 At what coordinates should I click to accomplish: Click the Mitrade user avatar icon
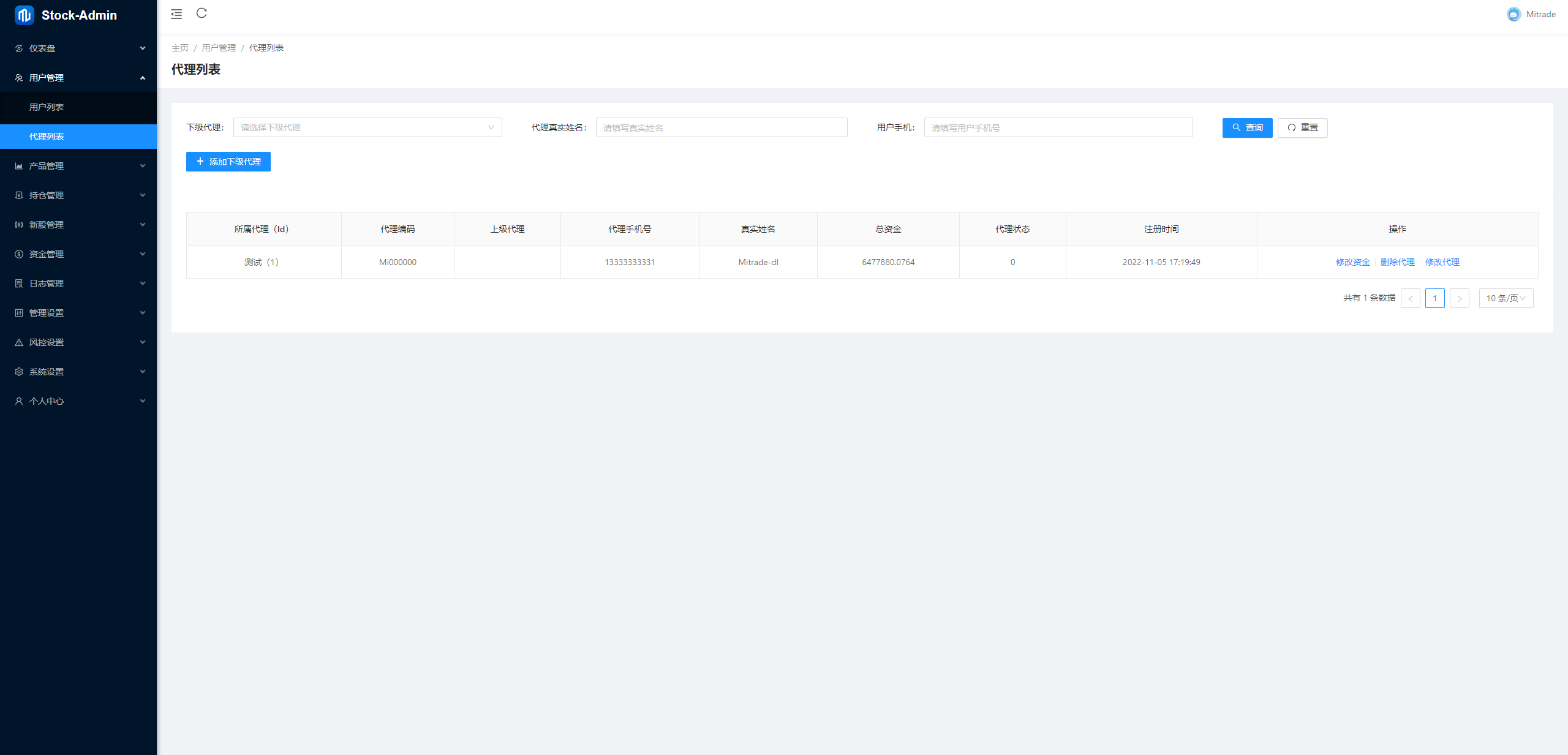tap(1513, 14)
